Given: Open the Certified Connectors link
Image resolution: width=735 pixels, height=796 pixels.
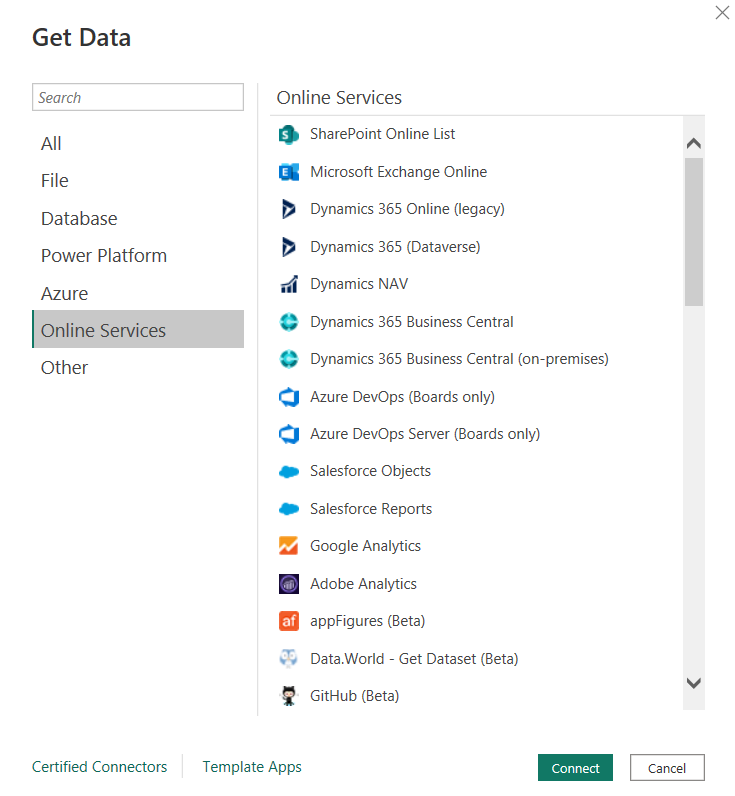Looking at the screenshot, I should (100, 767).
